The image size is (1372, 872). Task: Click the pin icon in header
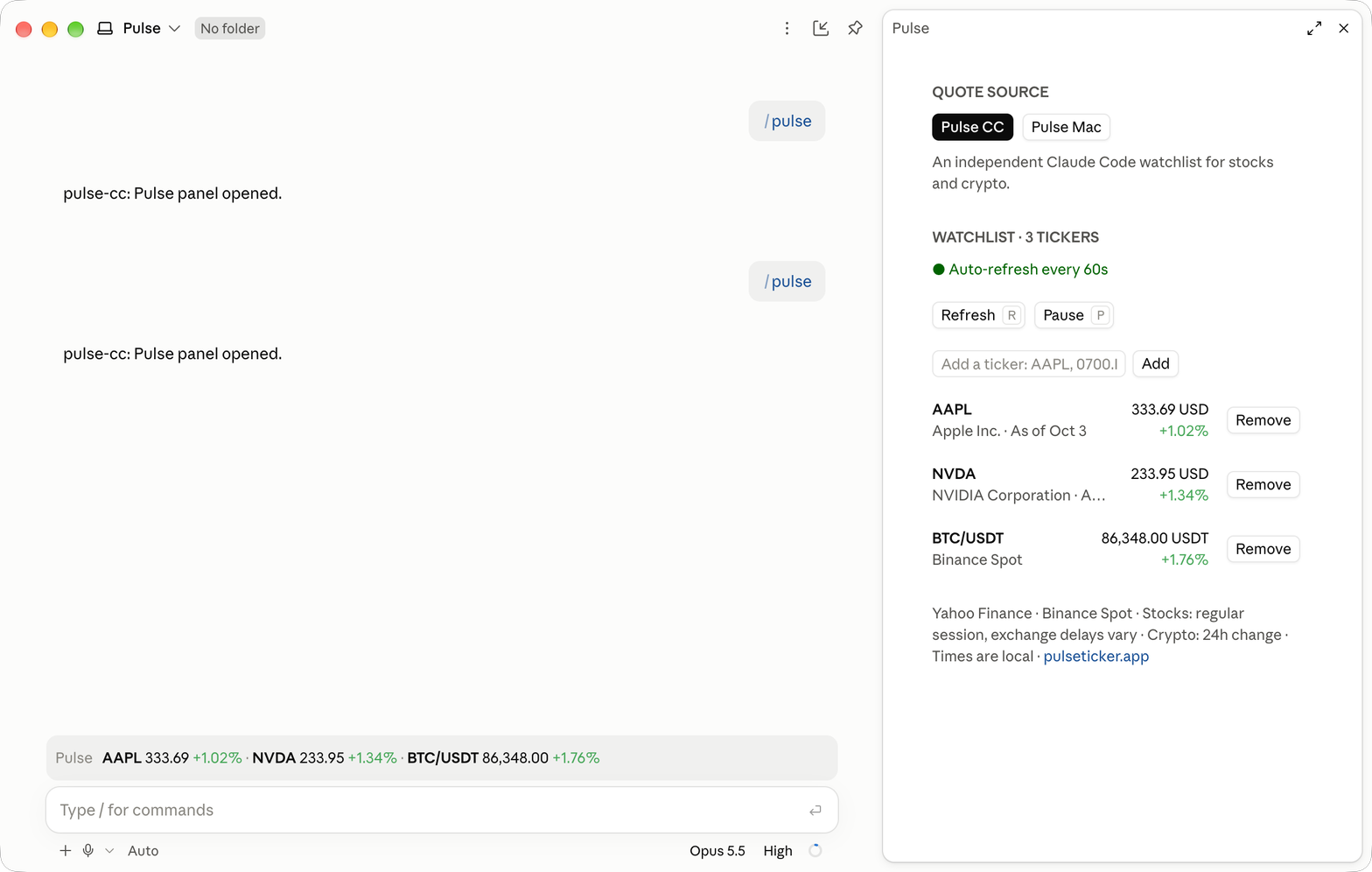point(855,28)
